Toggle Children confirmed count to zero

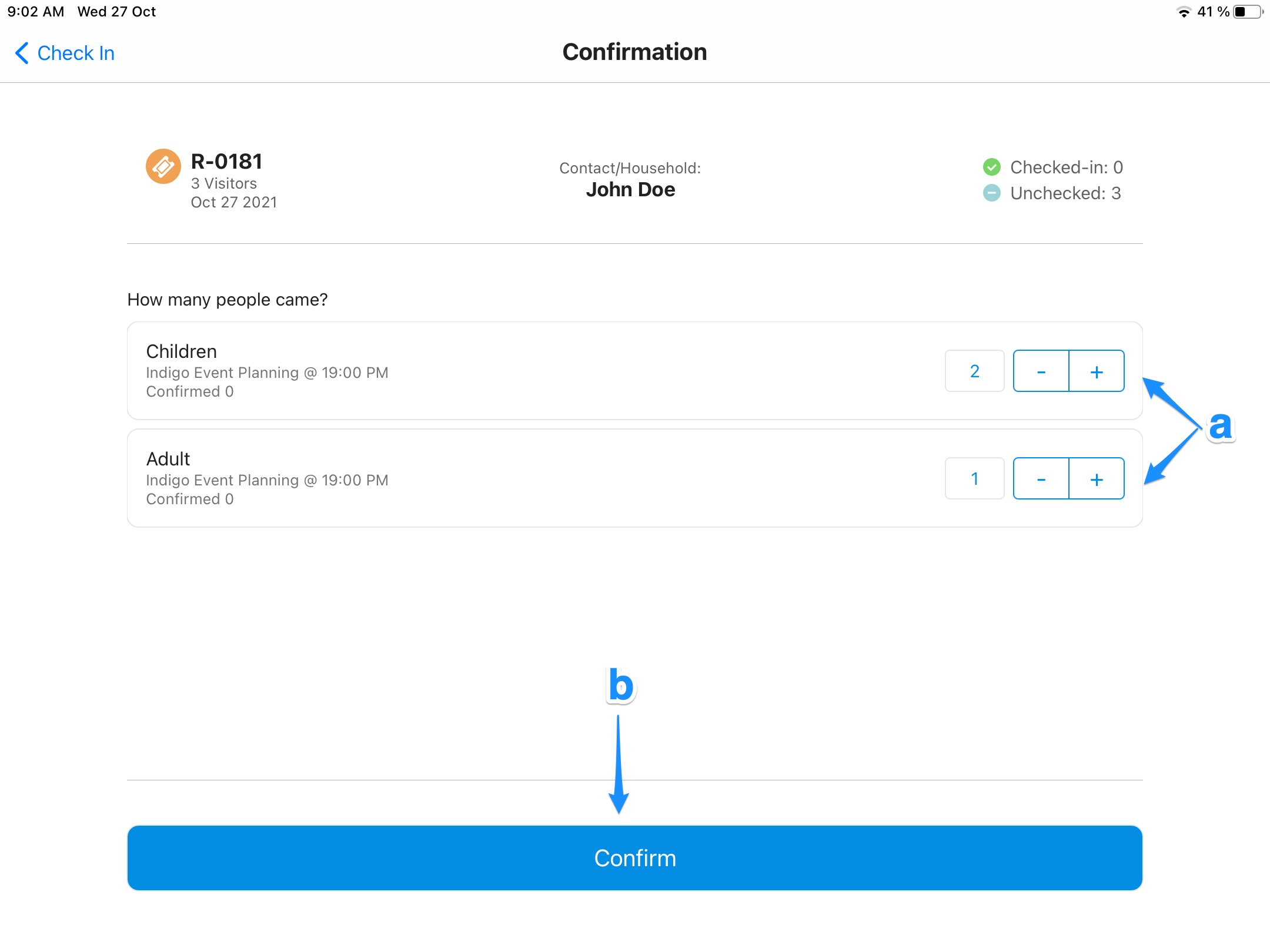click(x=1041, y=371)
